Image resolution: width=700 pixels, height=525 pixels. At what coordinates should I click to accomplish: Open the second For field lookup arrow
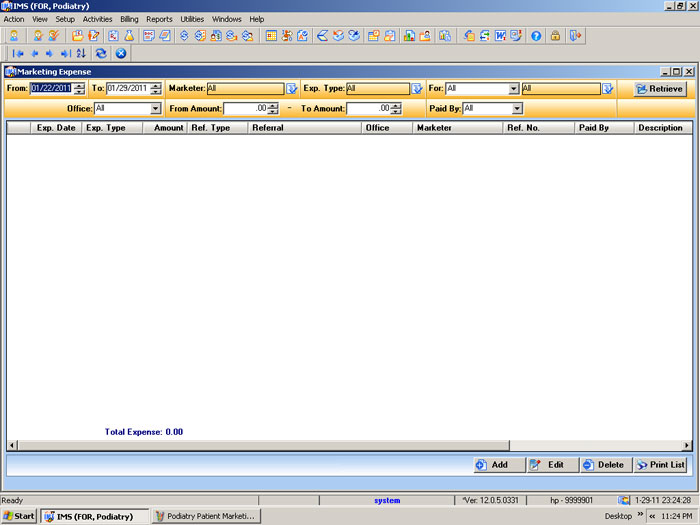pyautogui.click(x=607, y=88)
